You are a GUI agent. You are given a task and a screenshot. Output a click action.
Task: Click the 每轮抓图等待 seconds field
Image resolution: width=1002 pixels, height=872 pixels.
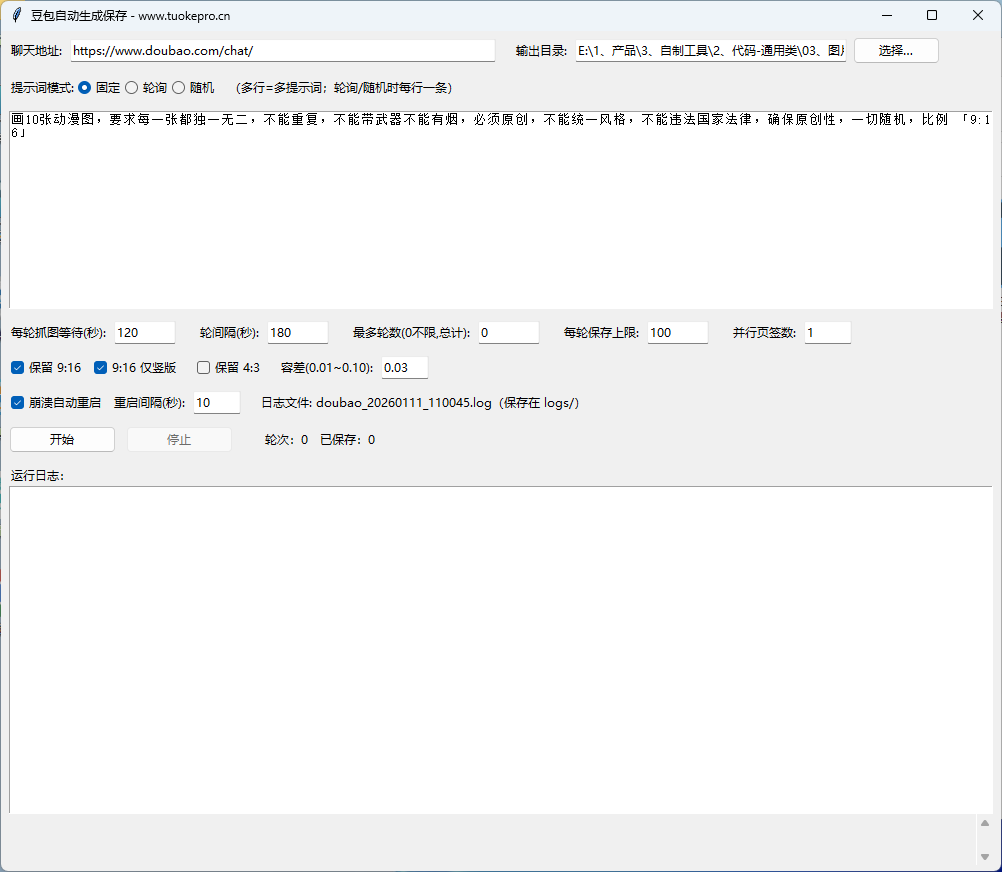point(144,333)
